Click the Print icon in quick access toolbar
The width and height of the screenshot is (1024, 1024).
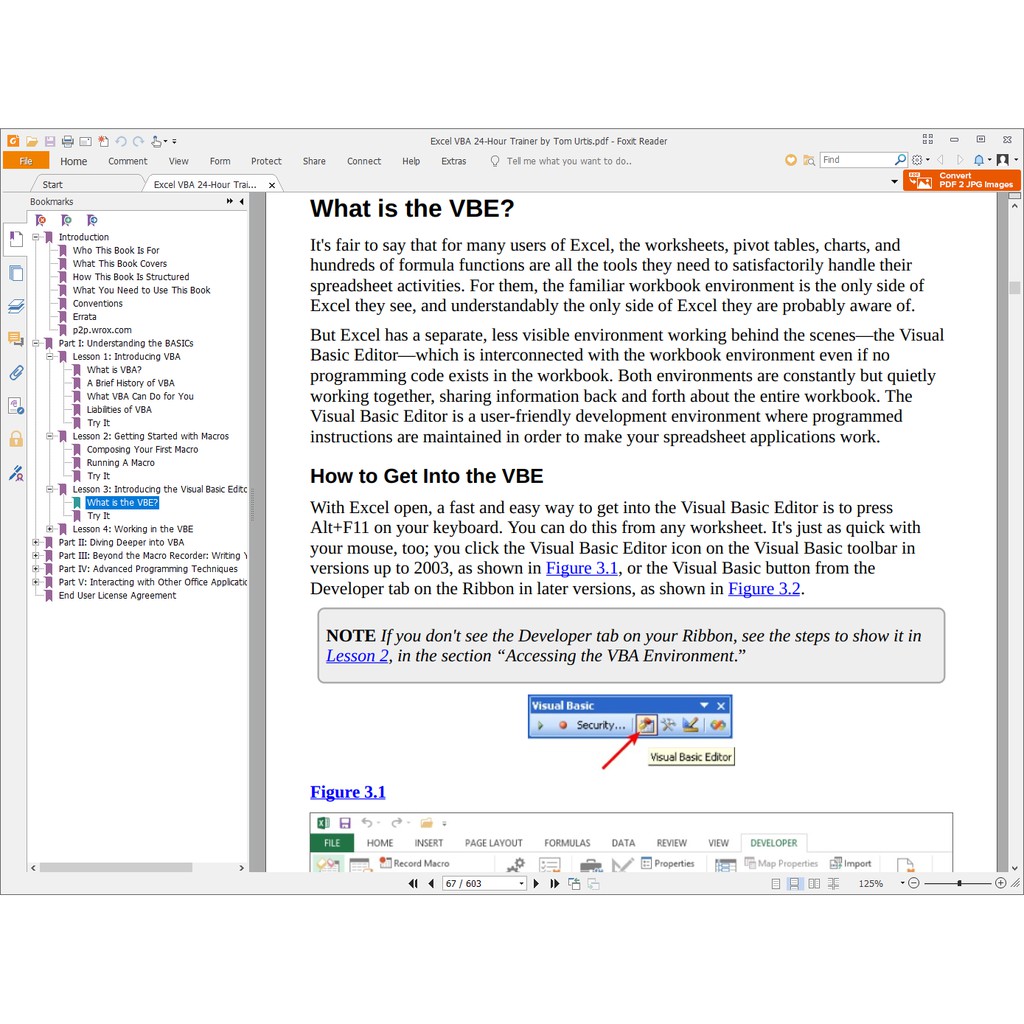68,141
